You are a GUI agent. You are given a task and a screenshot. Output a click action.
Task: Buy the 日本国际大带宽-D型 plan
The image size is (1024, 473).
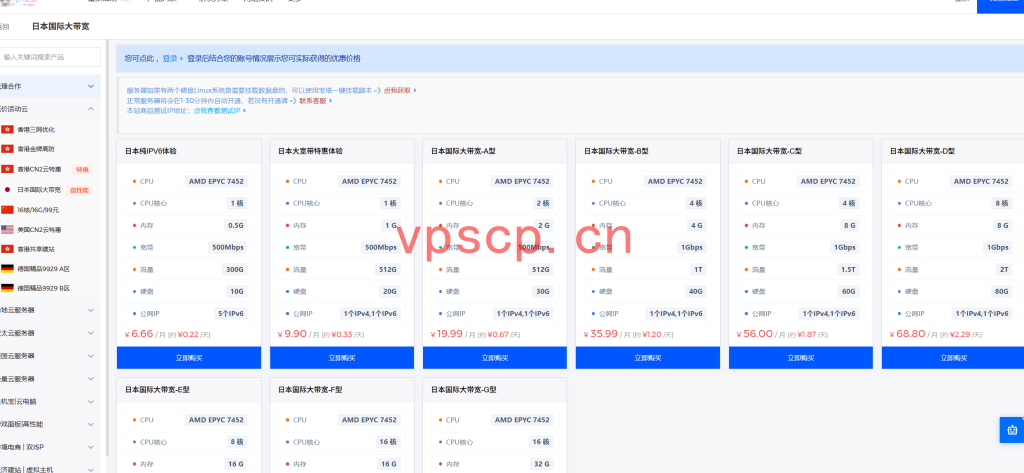point(953,357)
